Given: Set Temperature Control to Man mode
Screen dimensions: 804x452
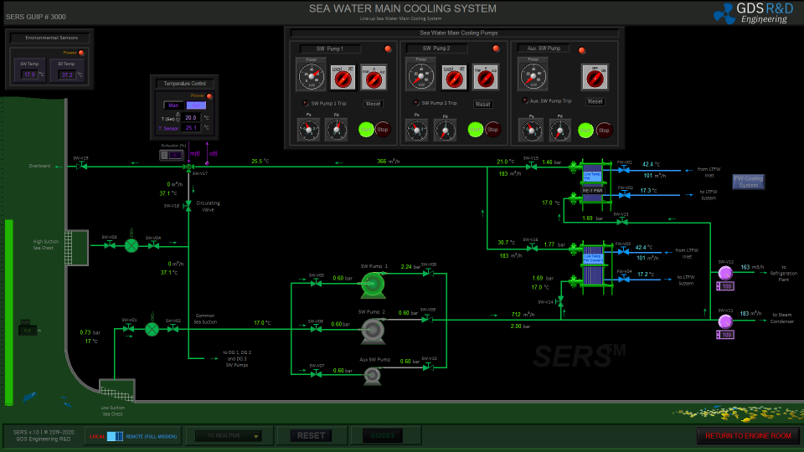Looking at the screenshot, I should point(173,105).
